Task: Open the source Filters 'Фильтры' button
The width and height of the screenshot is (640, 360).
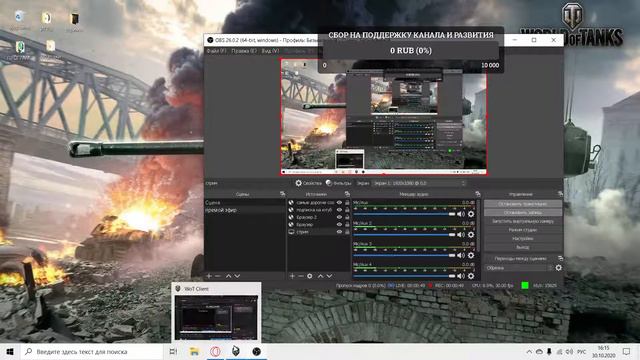Action: [x=339, y=183]
